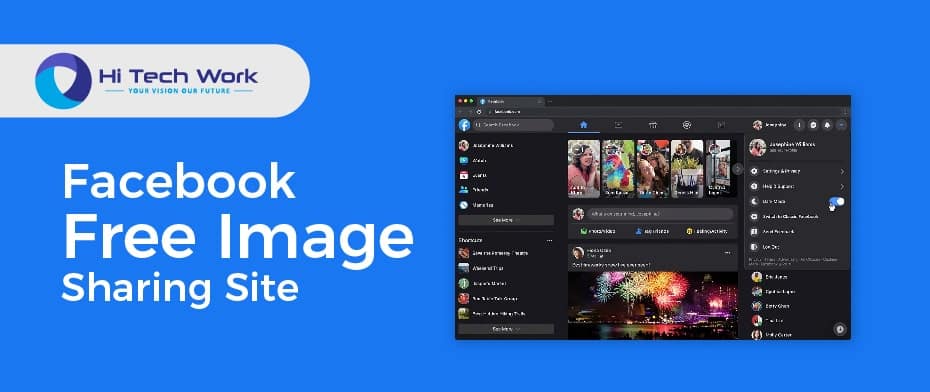This screenshot has width=930, height=392.
Task: Select the Log Out menu entry
Action: [x=796, y=247]
